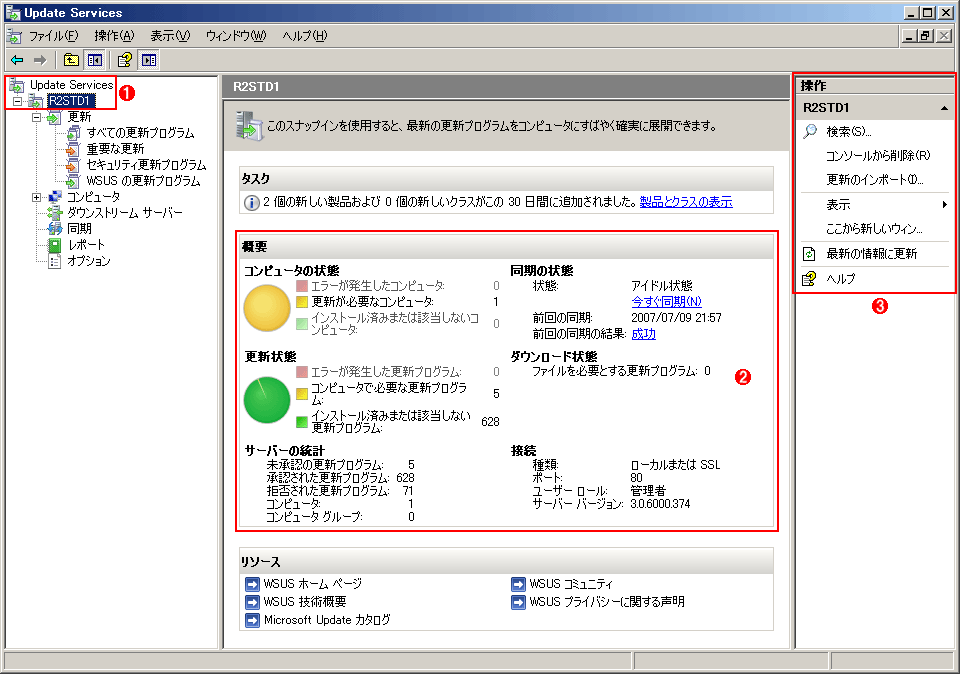Click the 最新の情報に更新 refresh icon
960x674 pixels.
point(809,253)
